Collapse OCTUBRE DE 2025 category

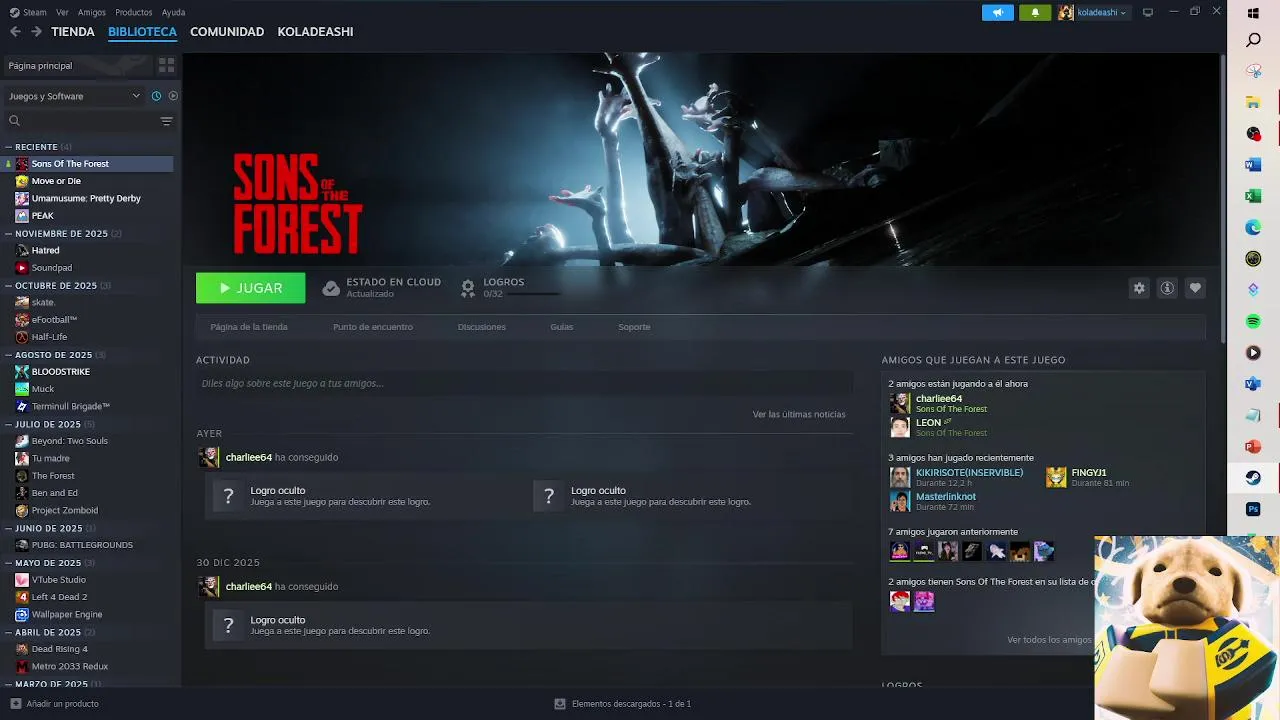click(x=9, y=286)
